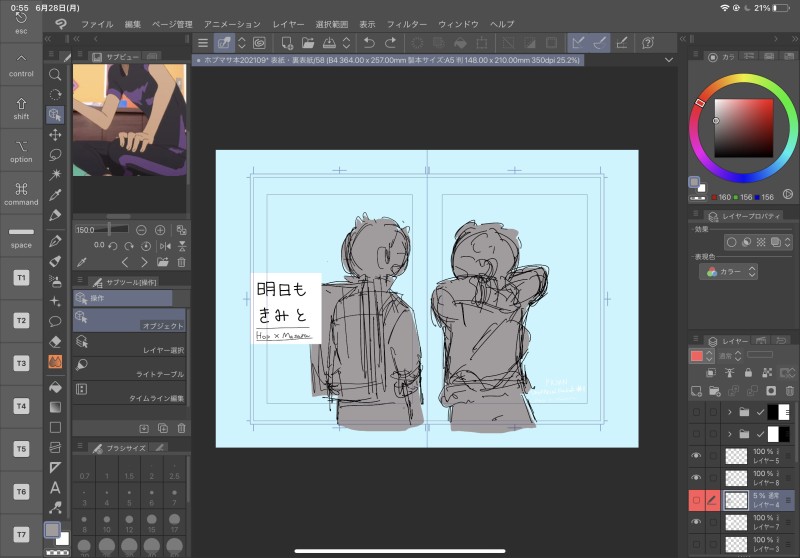Open the ファイル menu
Screen dimensions: 800x558
pos(97,24)
